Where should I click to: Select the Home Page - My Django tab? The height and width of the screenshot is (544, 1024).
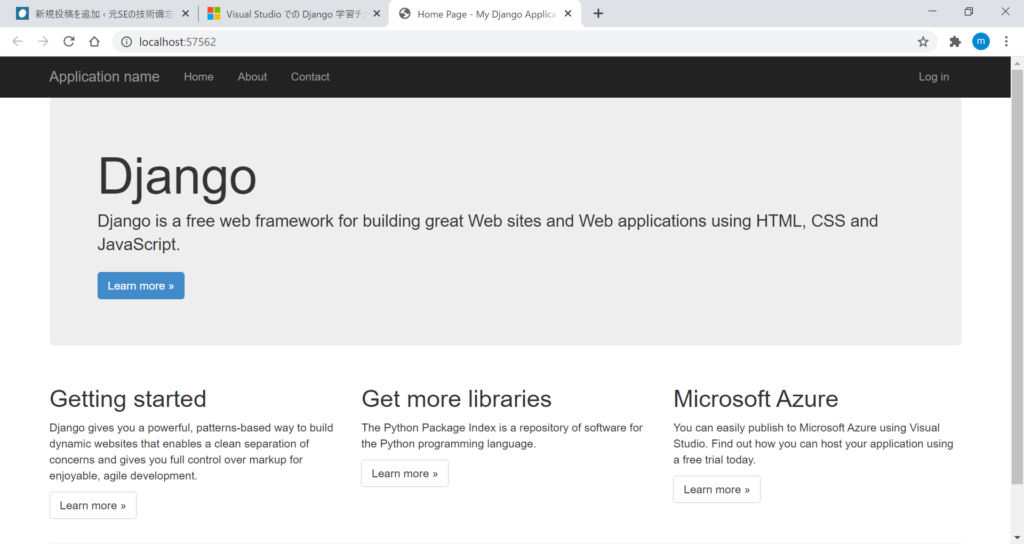click(x=485, y=14)
